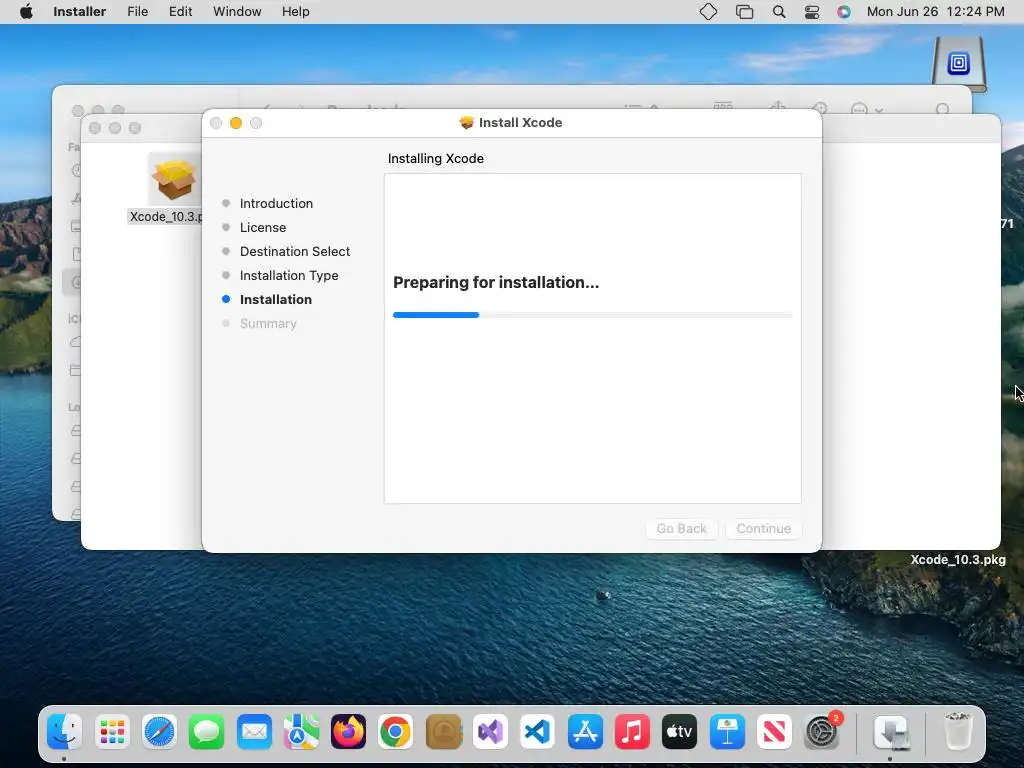This screenshot has height=768, width=1024.
Task: Open the Window menu
Action: tap(237, 12)
